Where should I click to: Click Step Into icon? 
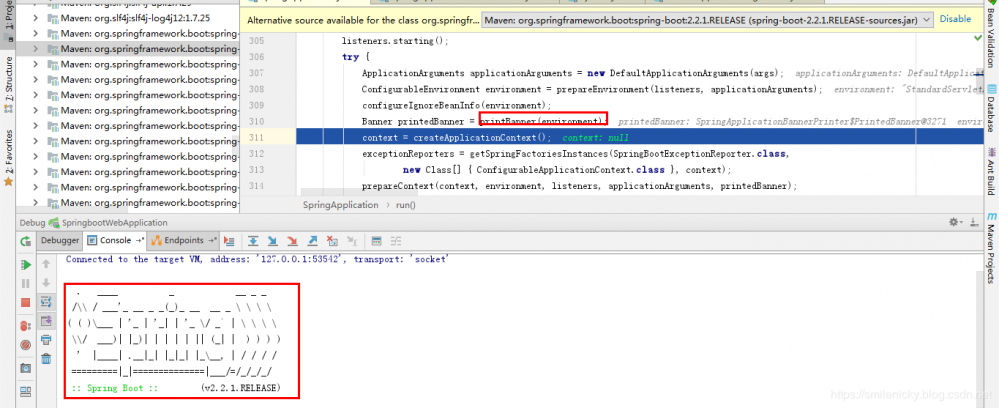coord(273,241)
